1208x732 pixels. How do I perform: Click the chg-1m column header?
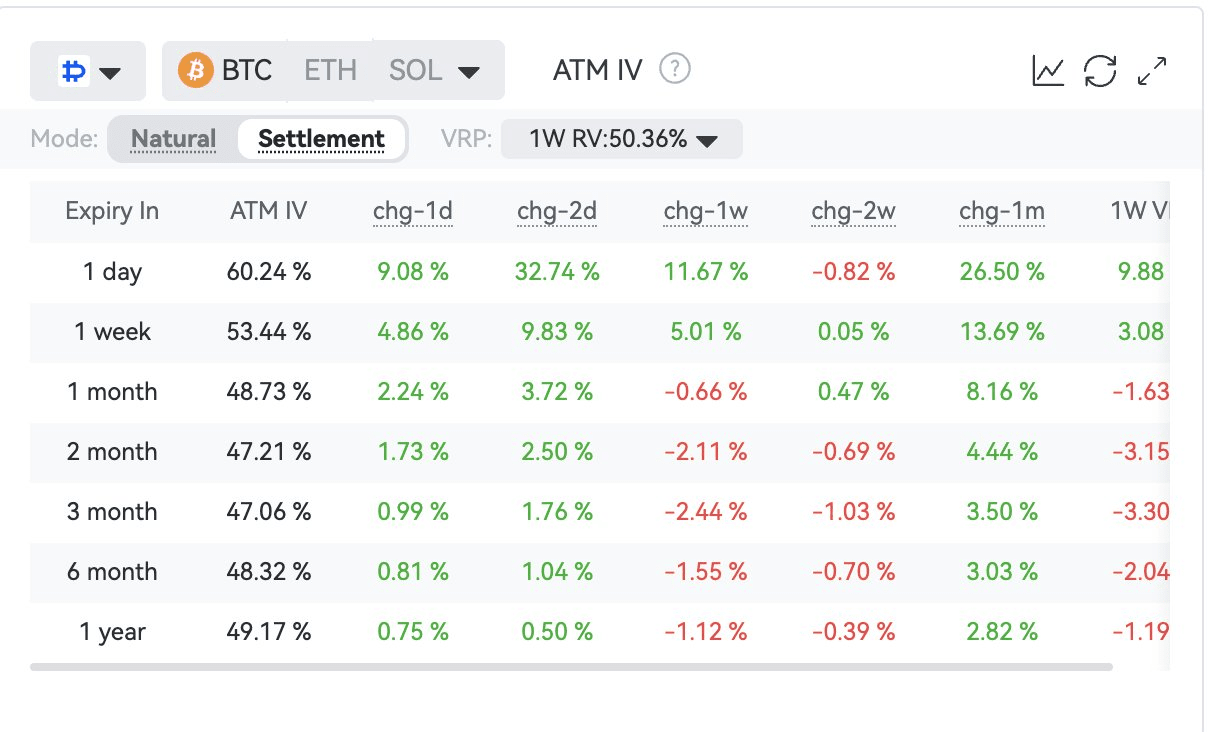pos(1001,211)
